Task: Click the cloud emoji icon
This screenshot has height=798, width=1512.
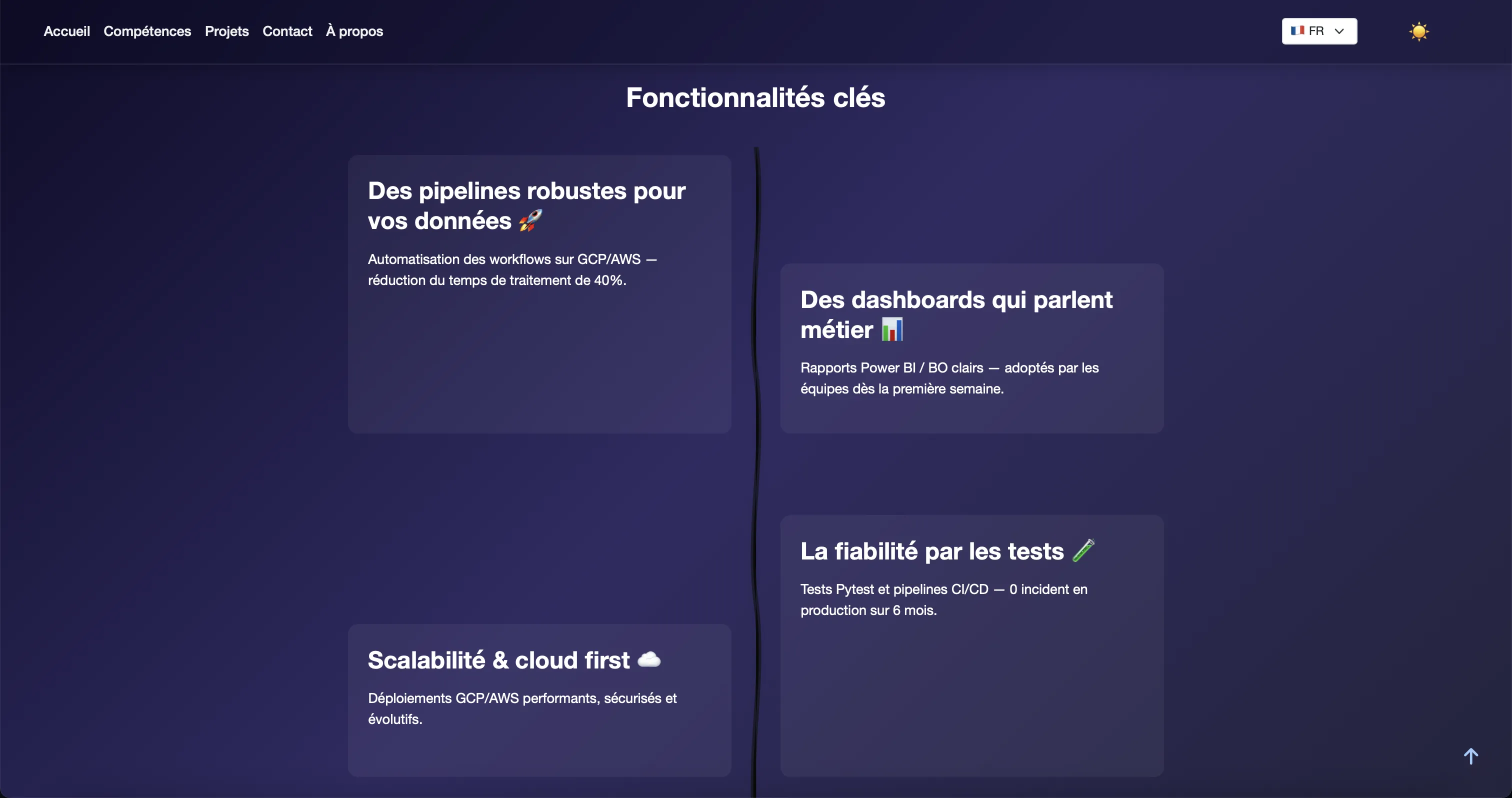Action: (648, 659)
